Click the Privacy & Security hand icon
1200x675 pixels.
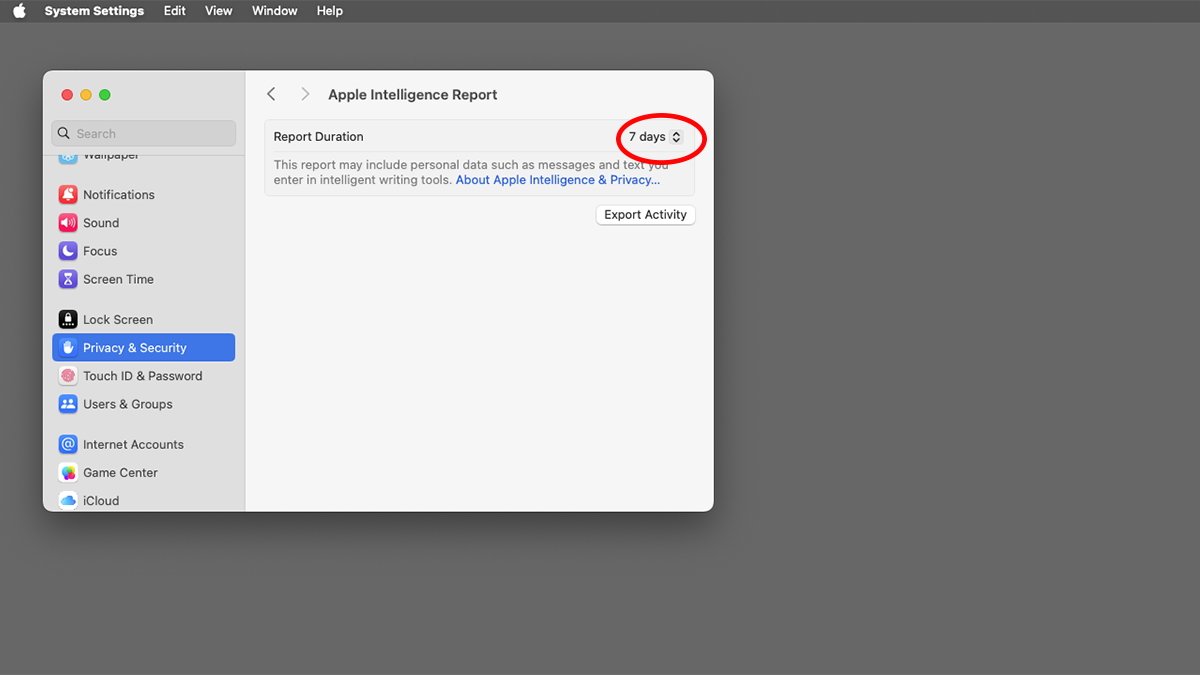(68, 348)
